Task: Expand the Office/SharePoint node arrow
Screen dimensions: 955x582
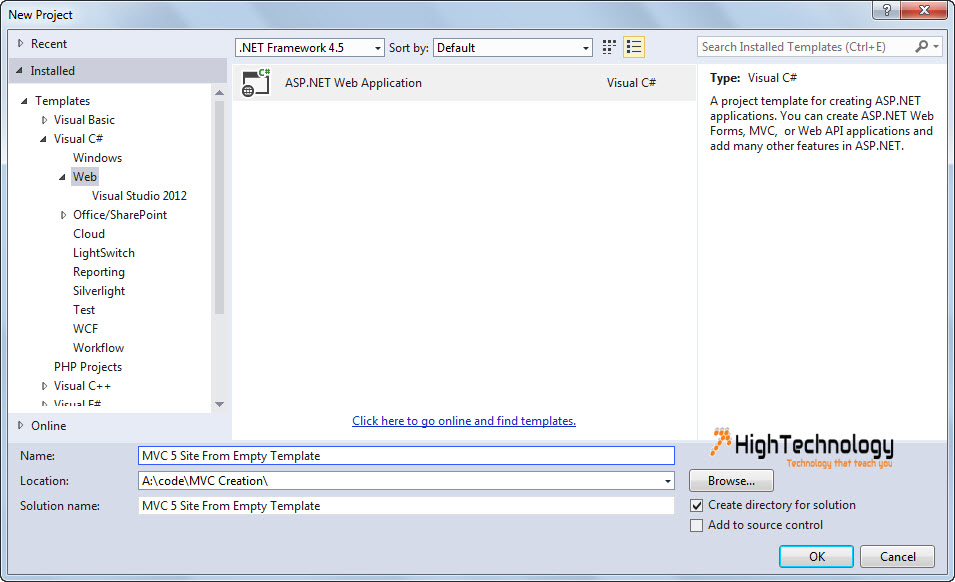Action: click(63, 215)
